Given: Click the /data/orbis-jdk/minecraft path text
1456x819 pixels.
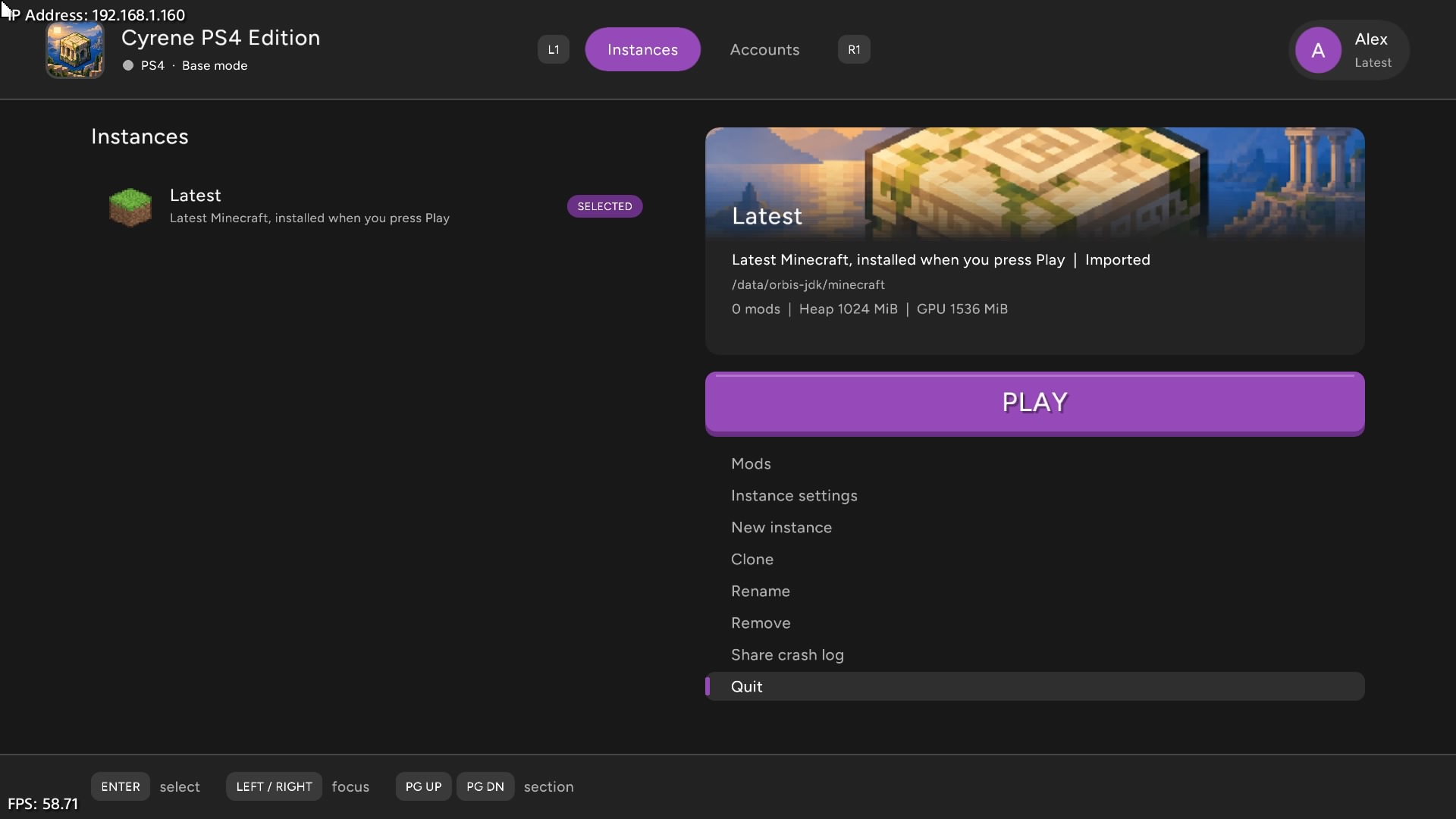Looking at the screenshot, I should click(808, 284).
